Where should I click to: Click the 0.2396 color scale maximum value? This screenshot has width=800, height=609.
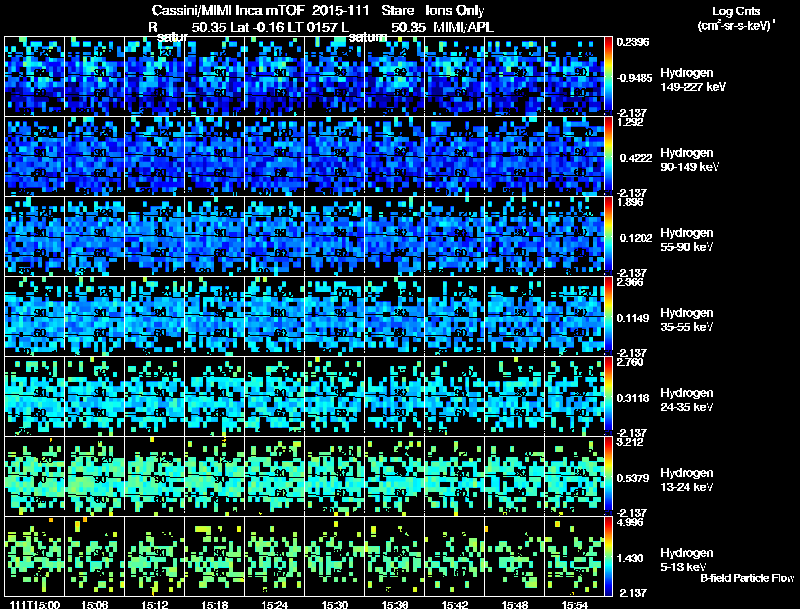[x=633, y=42]
